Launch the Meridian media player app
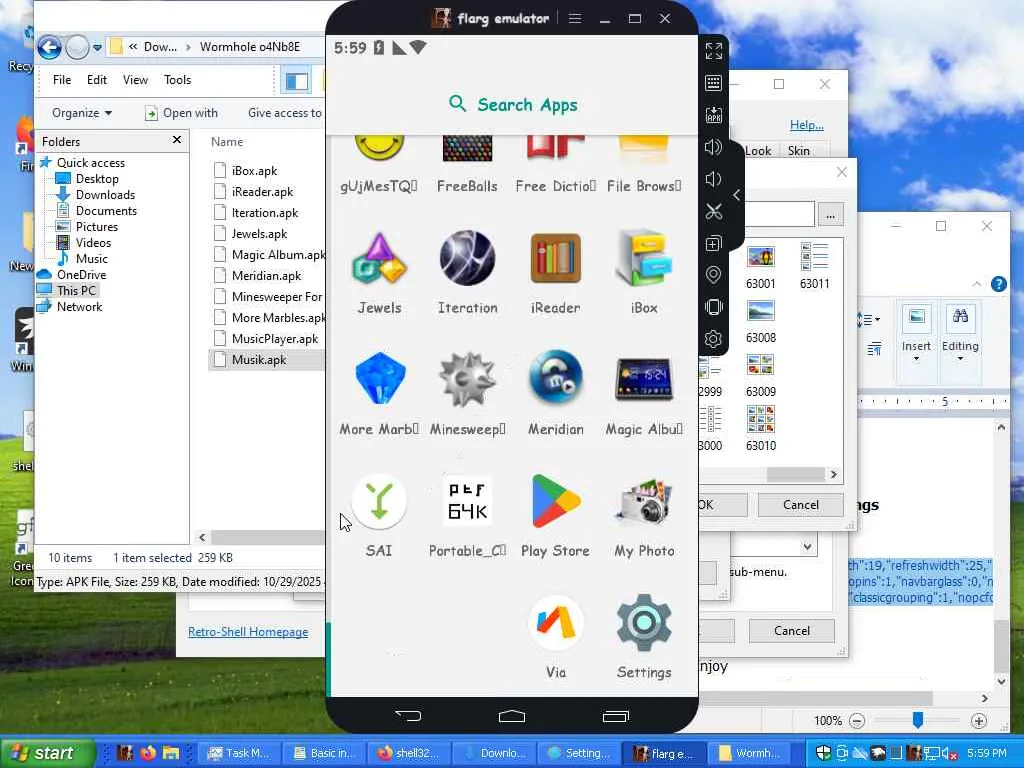Screen dimensions: 1024x768 556,377
